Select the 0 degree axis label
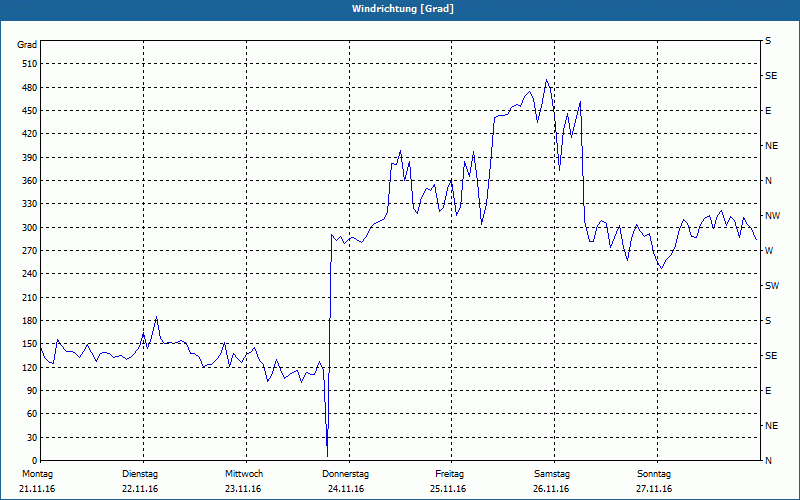Screen dimensions: 800x500 click(x=35, y=461)
